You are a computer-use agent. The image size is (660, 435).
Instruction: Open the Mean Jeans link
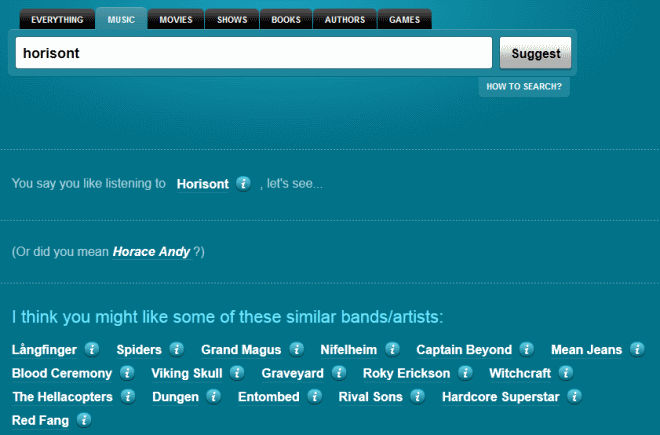586,350
